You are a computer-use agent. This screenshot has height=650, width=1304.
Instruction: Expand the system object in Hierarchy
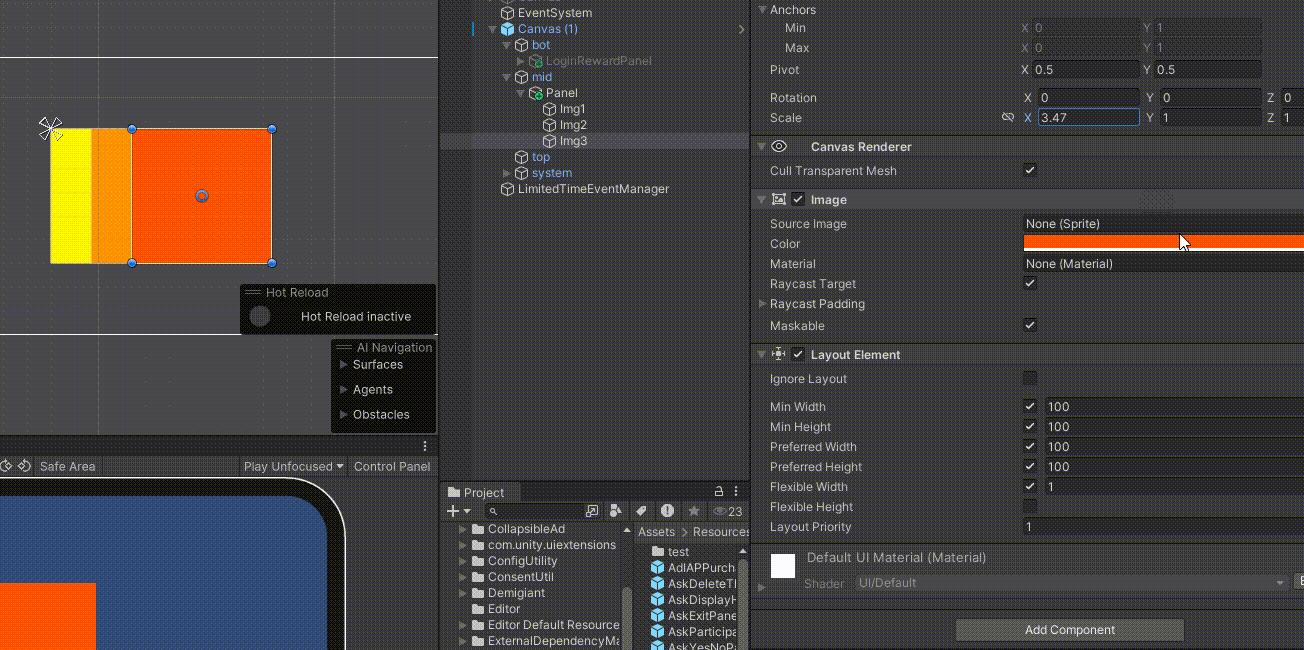(506, 173)
